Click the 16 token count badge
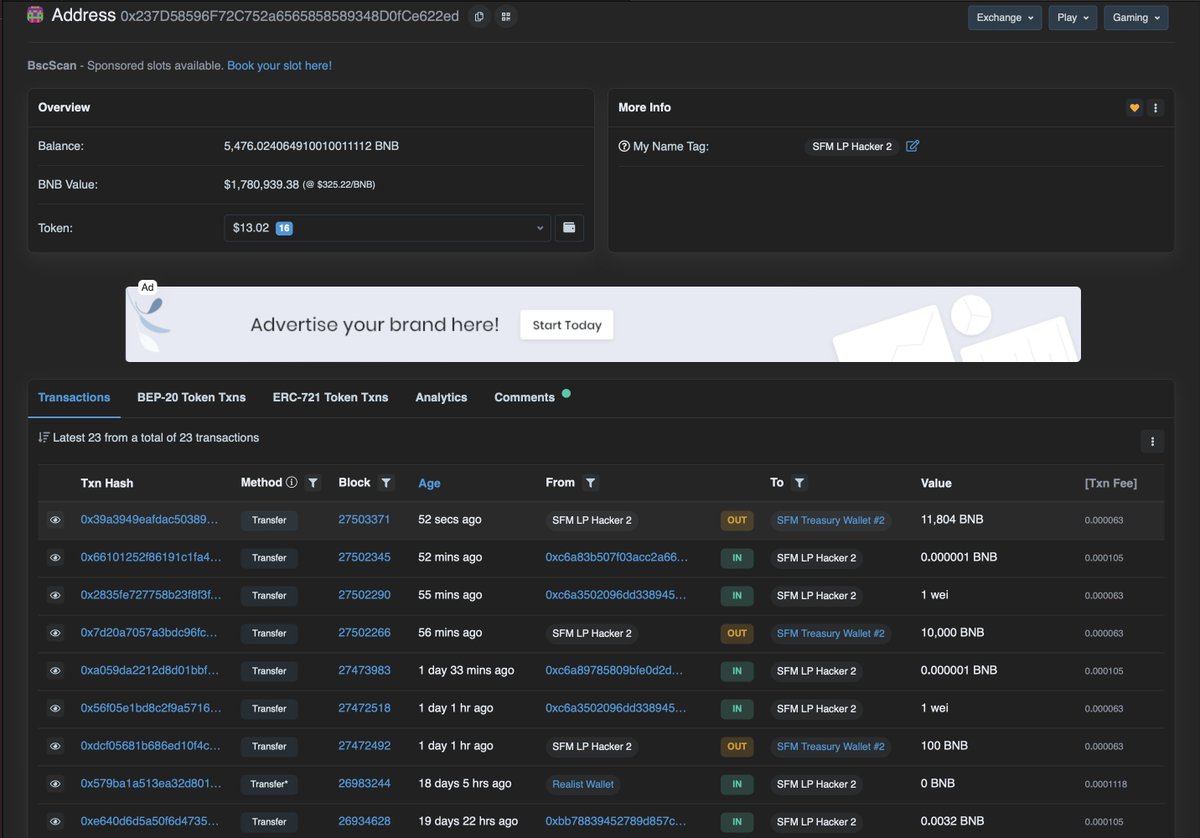 point(284,228)
